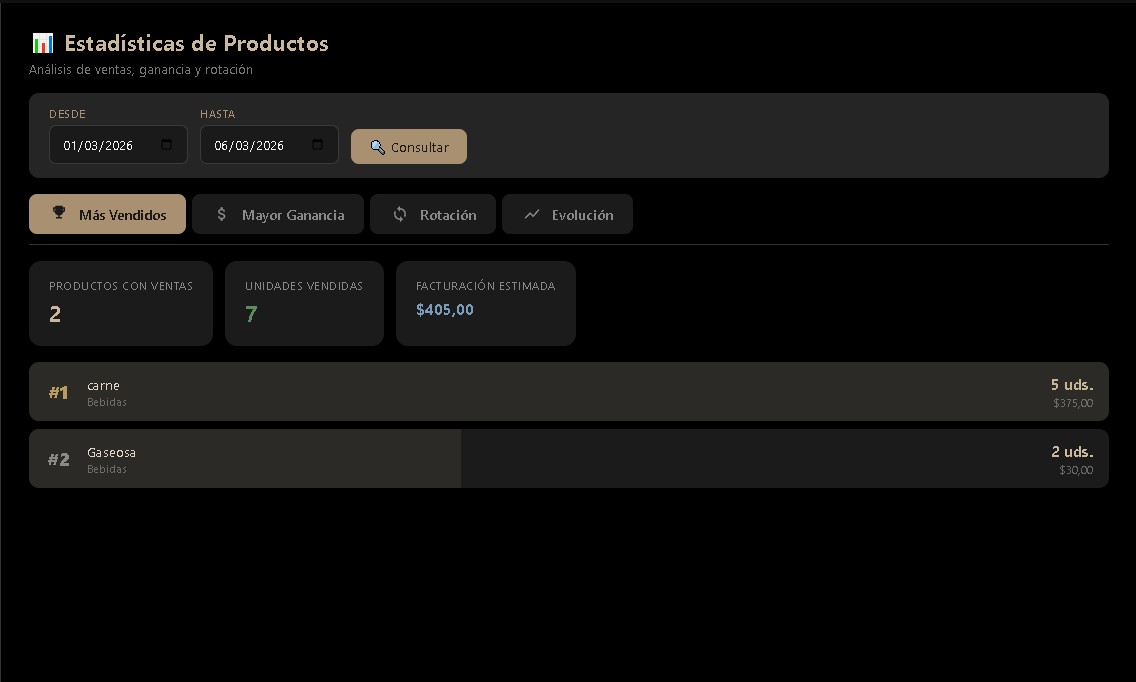Screen dimensions: 1136x682
Task: Click the trend line Evolución icon
Action: (532, 214)
